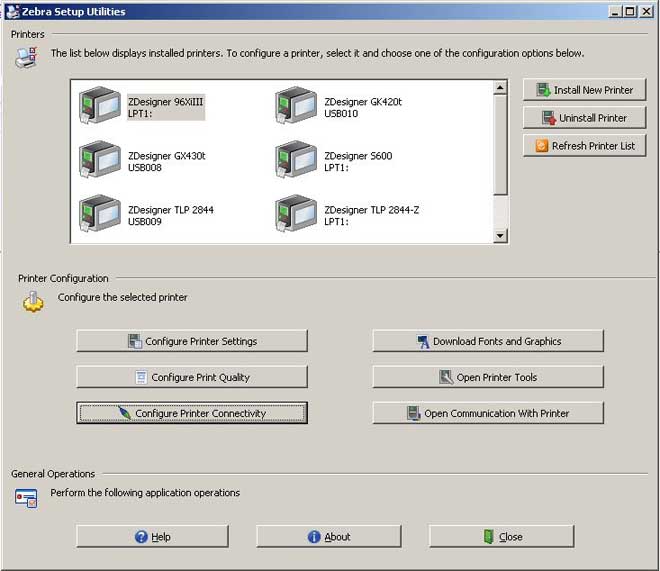Open Configure Print Quality

pyautogui.click(x=192, y=377)
